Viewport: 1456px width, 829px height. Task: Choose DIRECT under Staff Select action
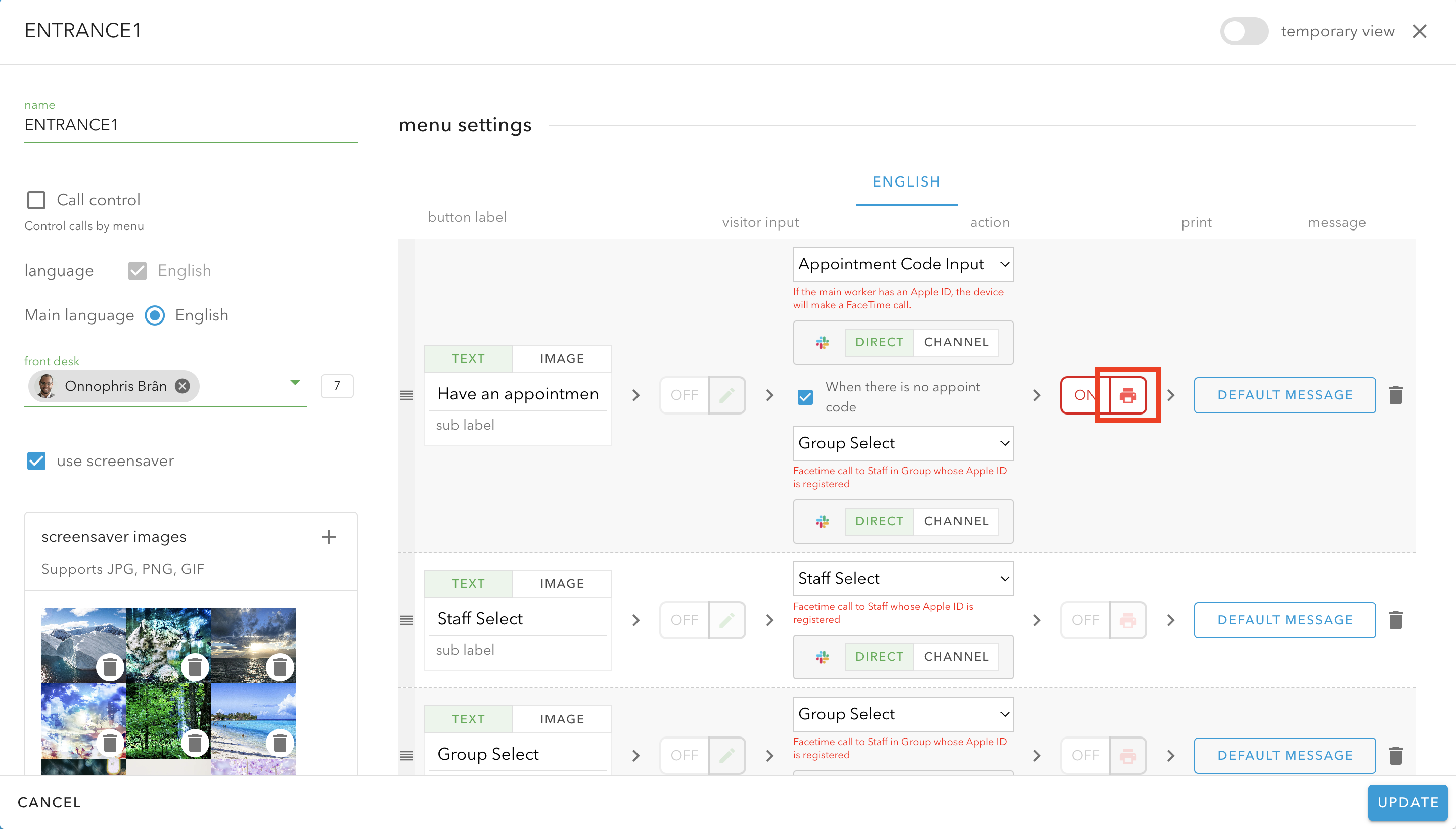[x=879, y=657]
